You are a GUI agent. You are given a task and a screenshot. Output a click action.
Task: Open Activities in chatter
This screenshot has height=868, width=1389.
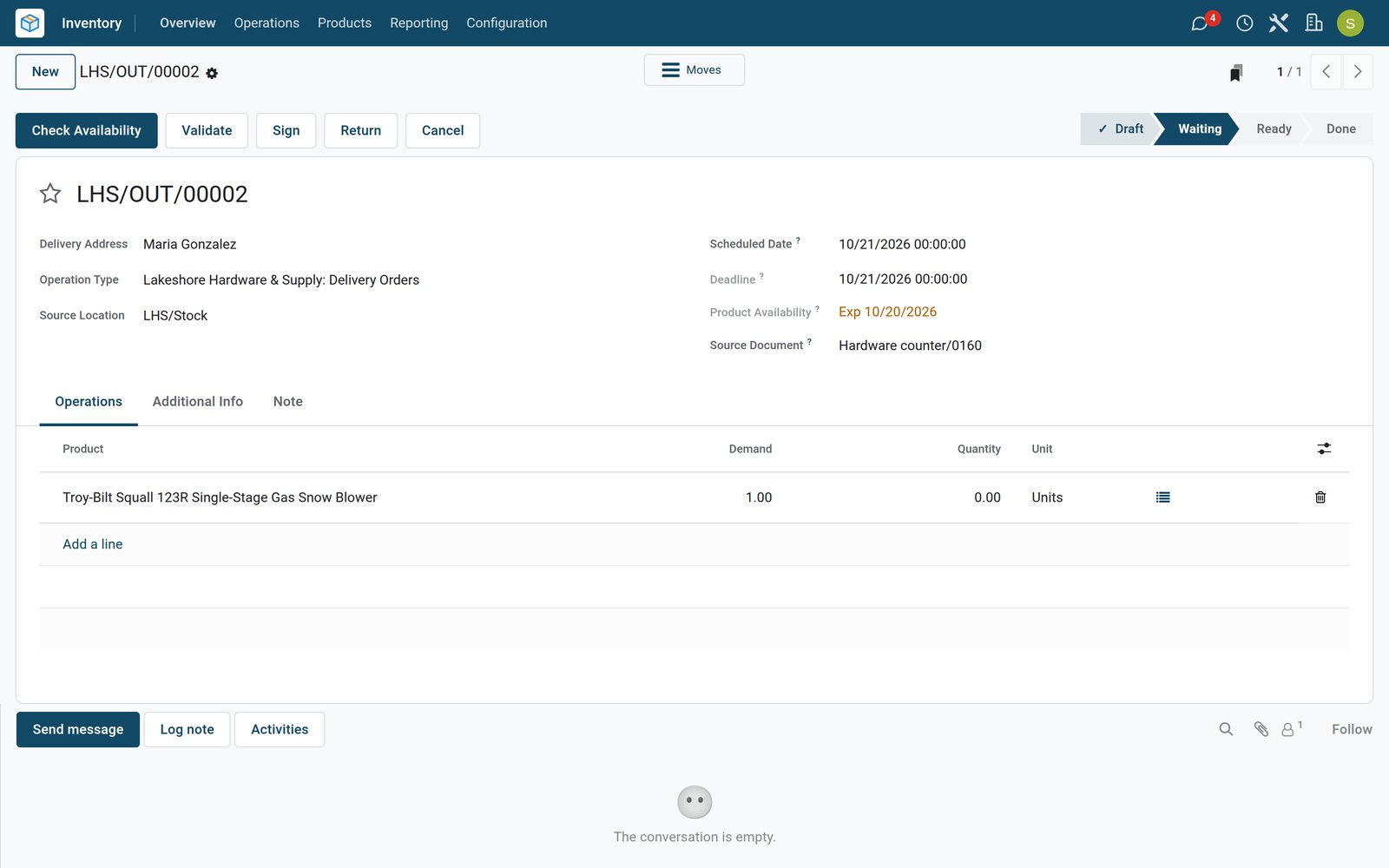click(x=280, y=729)
